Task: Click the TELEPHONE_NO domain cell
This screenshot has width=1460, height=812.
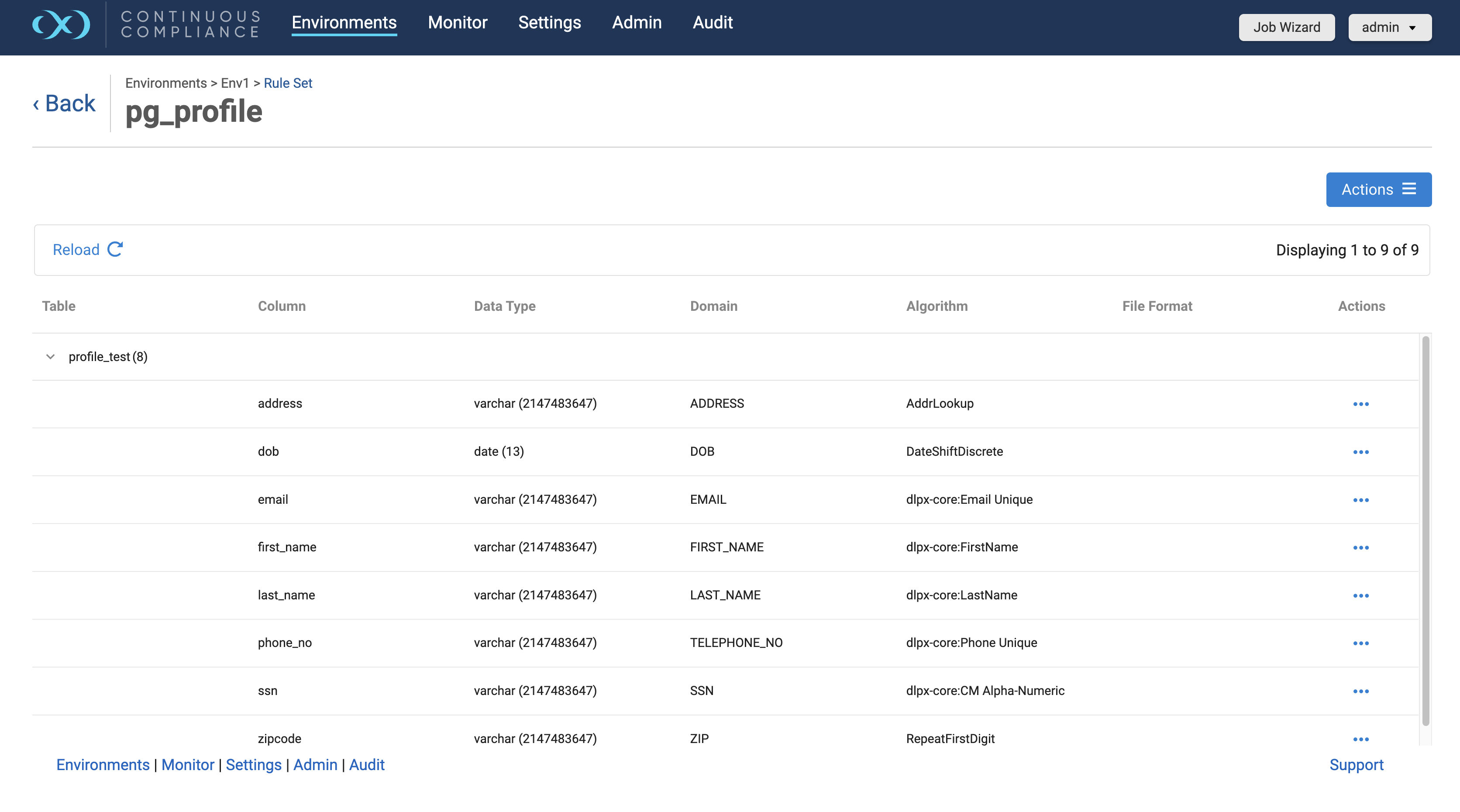Action: [736, 643]
